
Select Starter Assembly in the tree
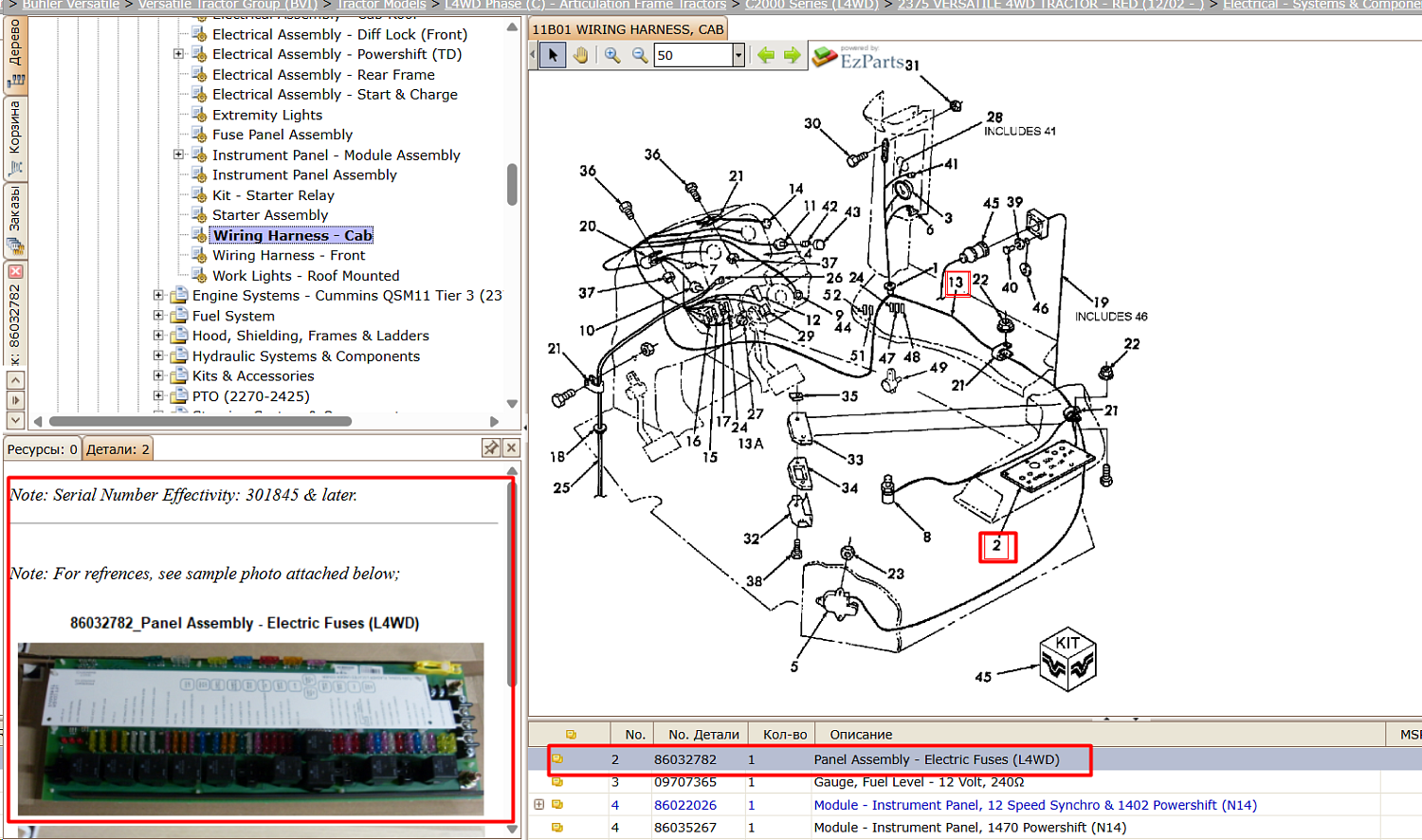point(270,215)
